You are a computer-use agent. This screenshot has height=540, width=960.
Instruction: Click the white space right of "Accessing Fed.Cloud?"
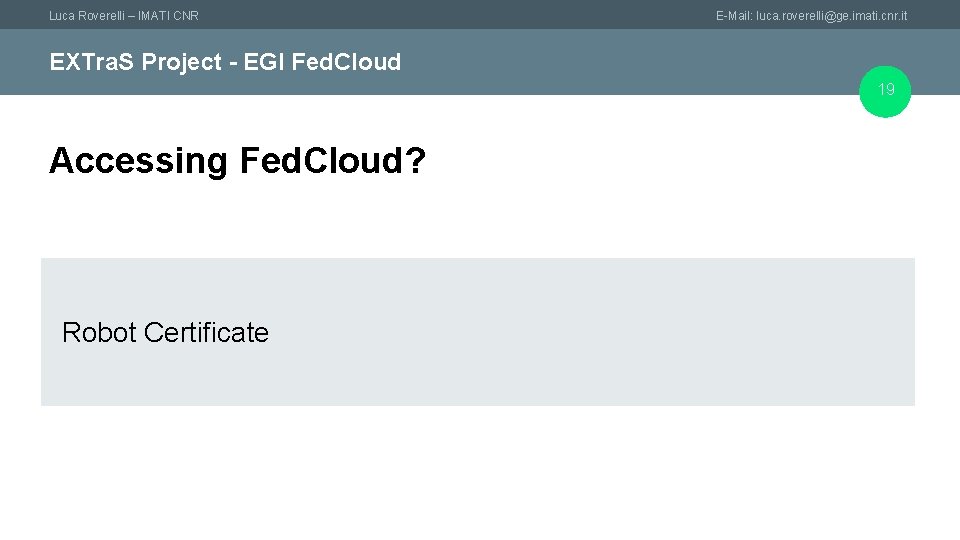pyautogui.click(x=650, y=161)
